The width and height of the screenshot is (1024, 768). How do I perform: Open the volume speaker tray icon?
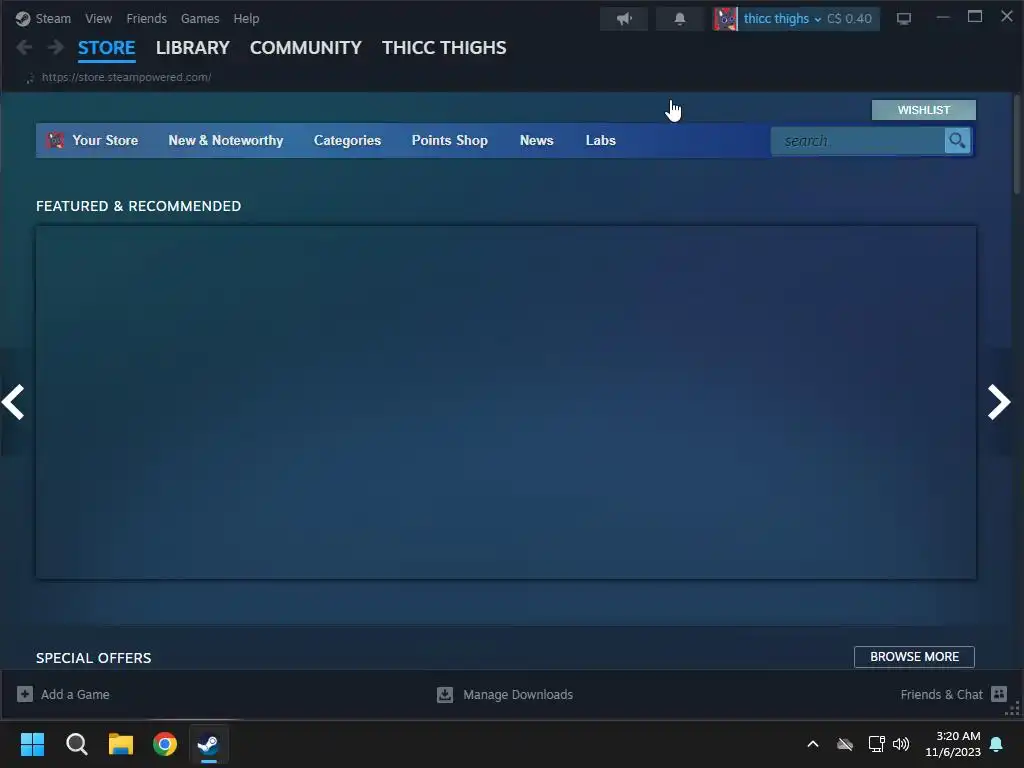pyautogui.click(x=901, y=744)
